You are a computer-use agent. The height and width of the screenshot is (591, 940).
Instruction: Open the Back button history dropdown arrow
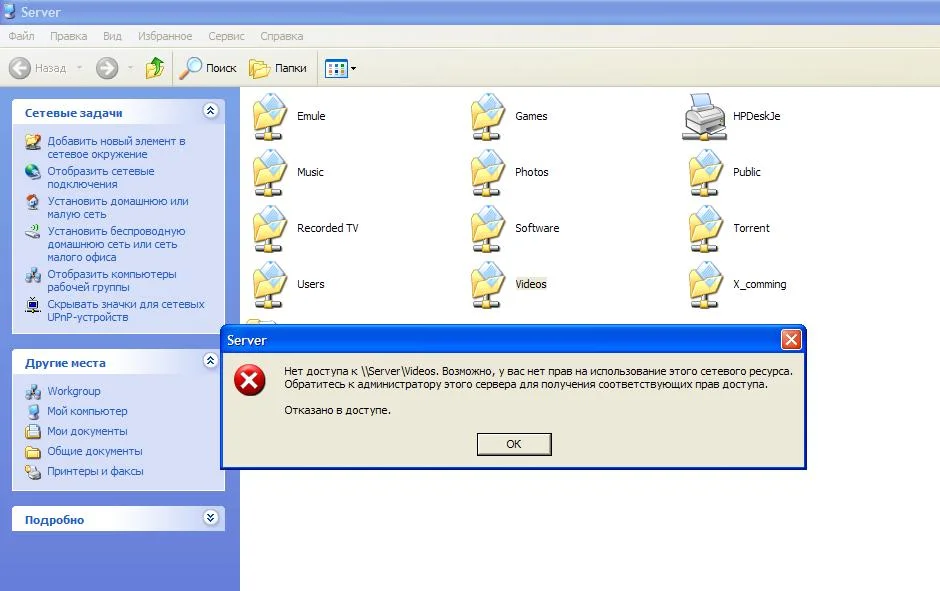coord(79,68)
